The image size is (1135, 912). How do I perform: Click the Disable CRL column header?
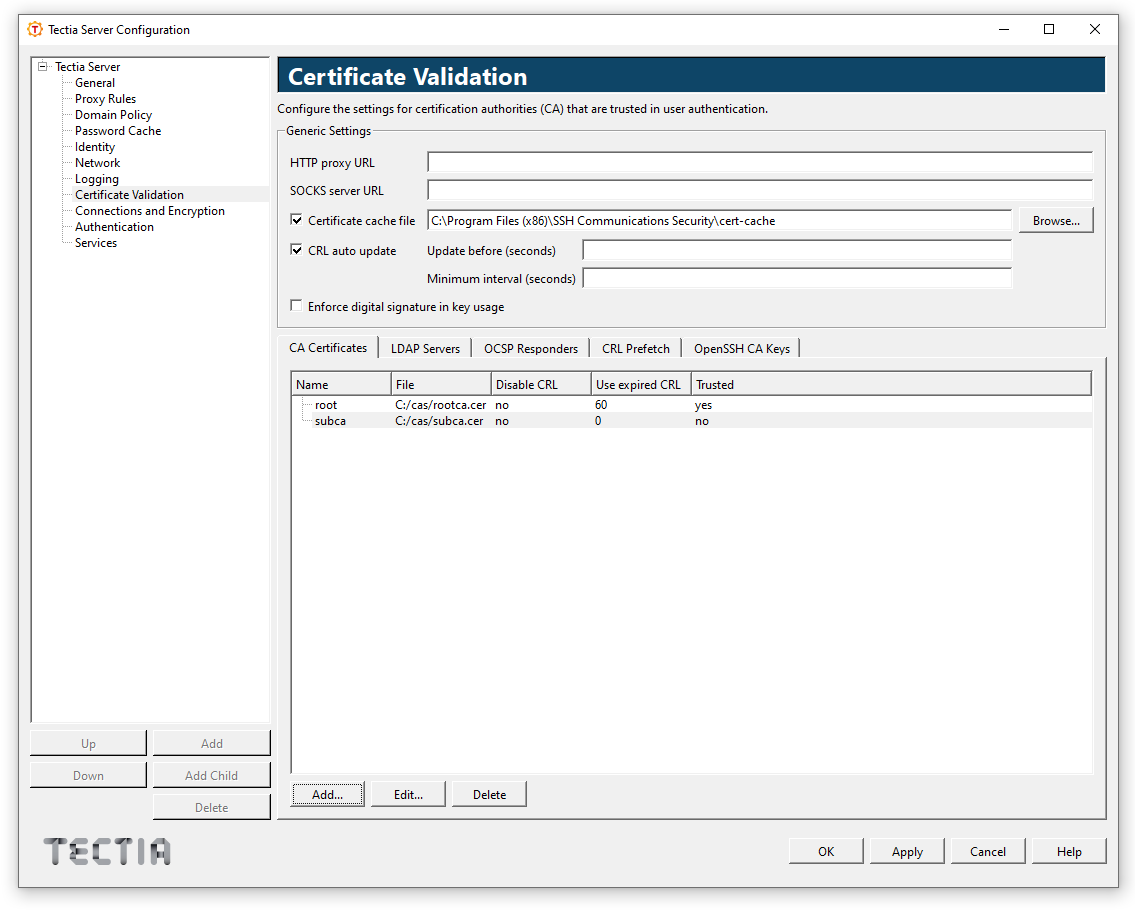coord(541,384)
